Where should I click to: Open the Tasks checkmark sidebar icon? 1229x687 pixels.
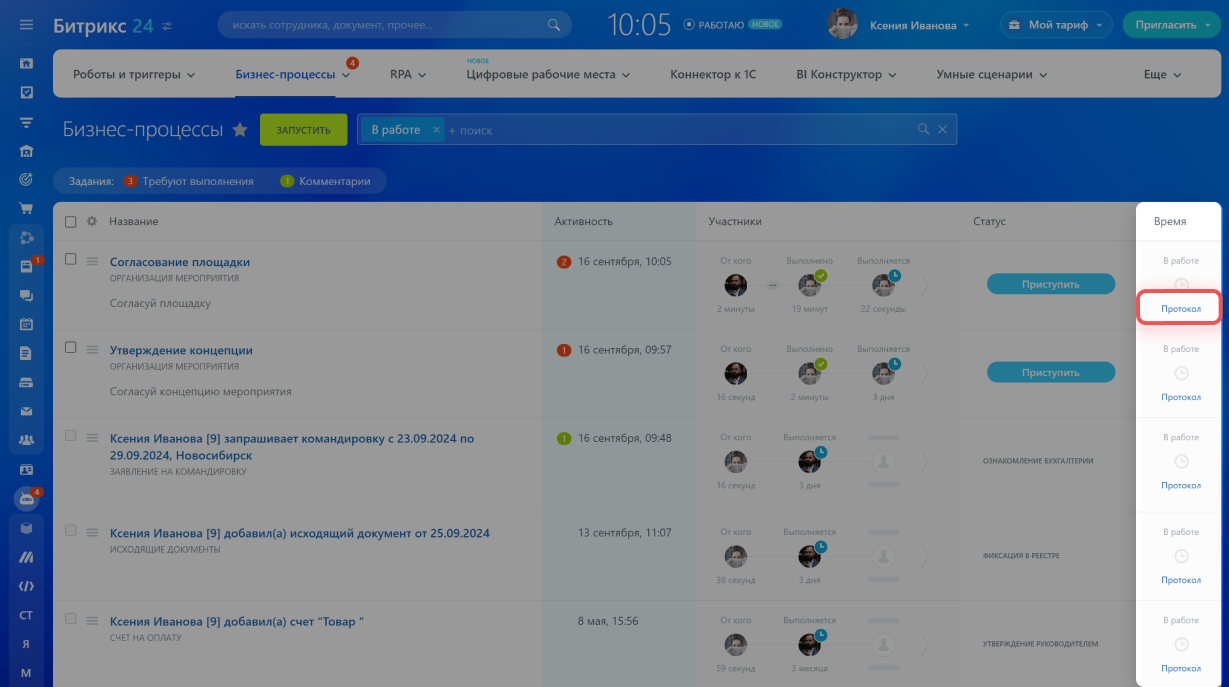[26, 92]
